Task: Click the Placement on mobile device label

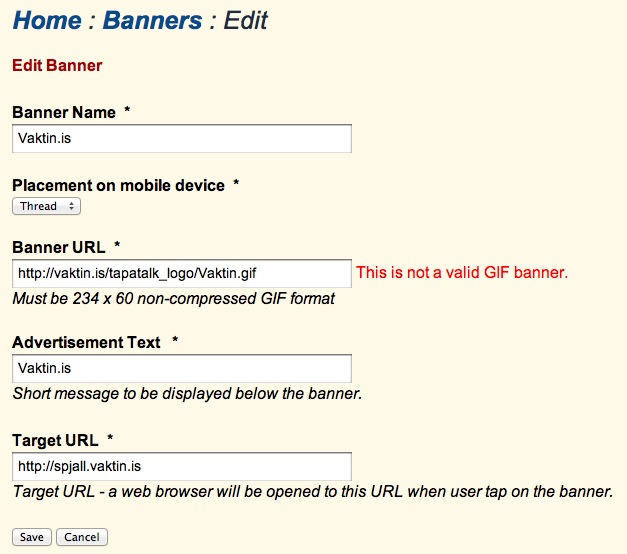Action: (x=118, y=185)
